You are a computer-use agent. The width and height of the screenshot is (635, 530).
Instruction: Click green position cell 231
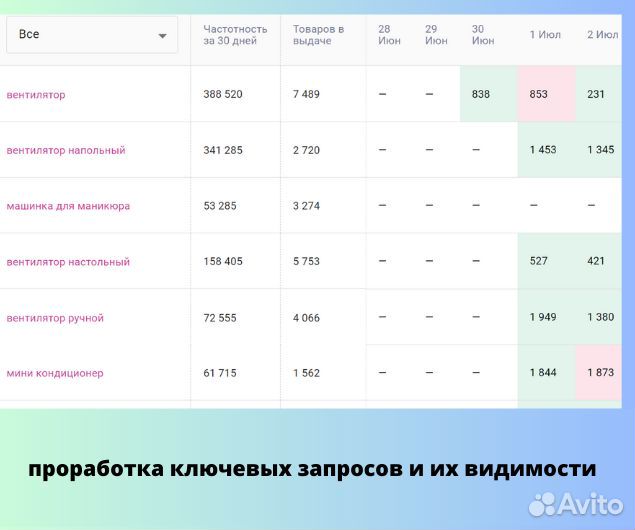point(599,94)
